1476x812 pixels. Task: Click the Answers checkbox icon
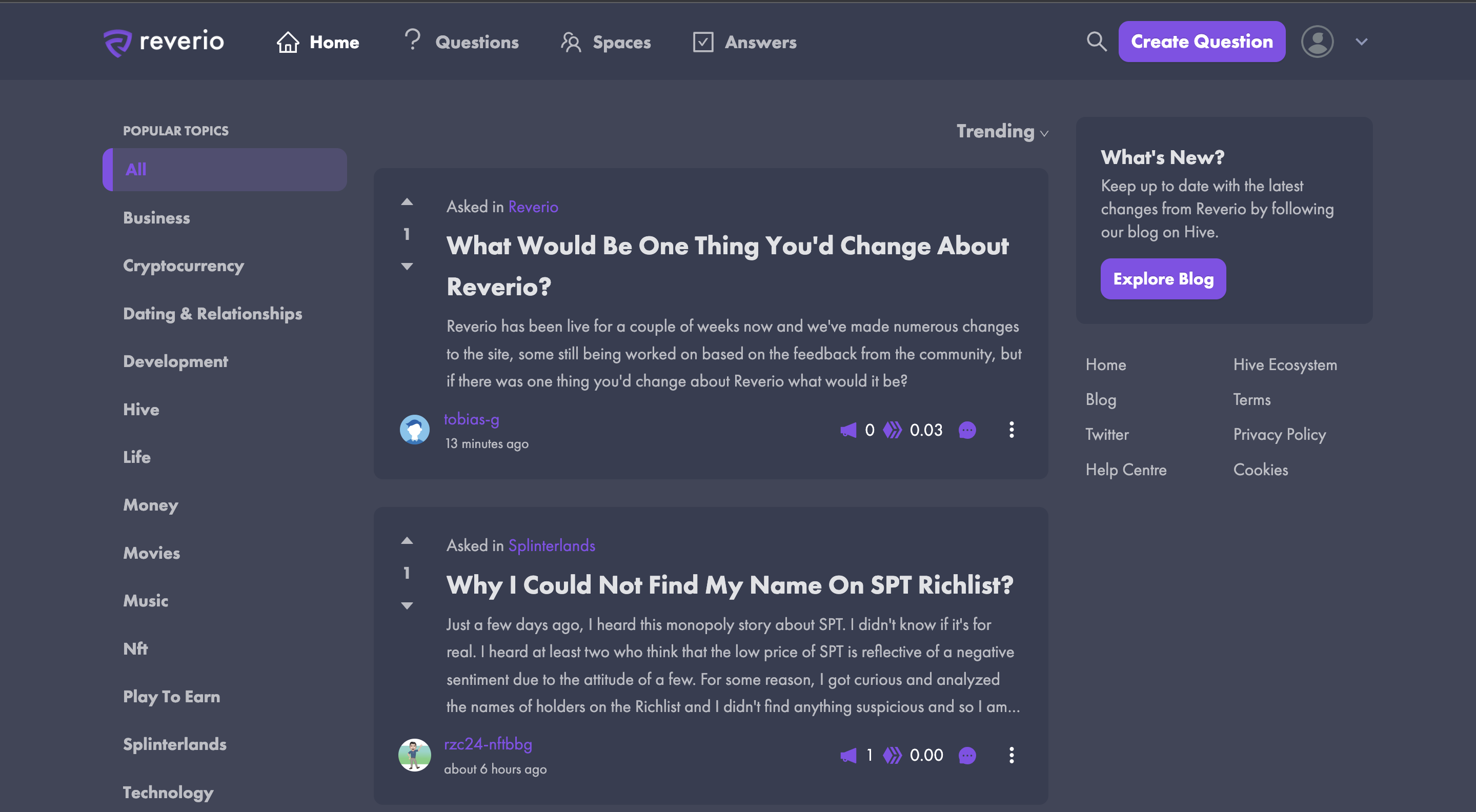click(x=703, y=42)
